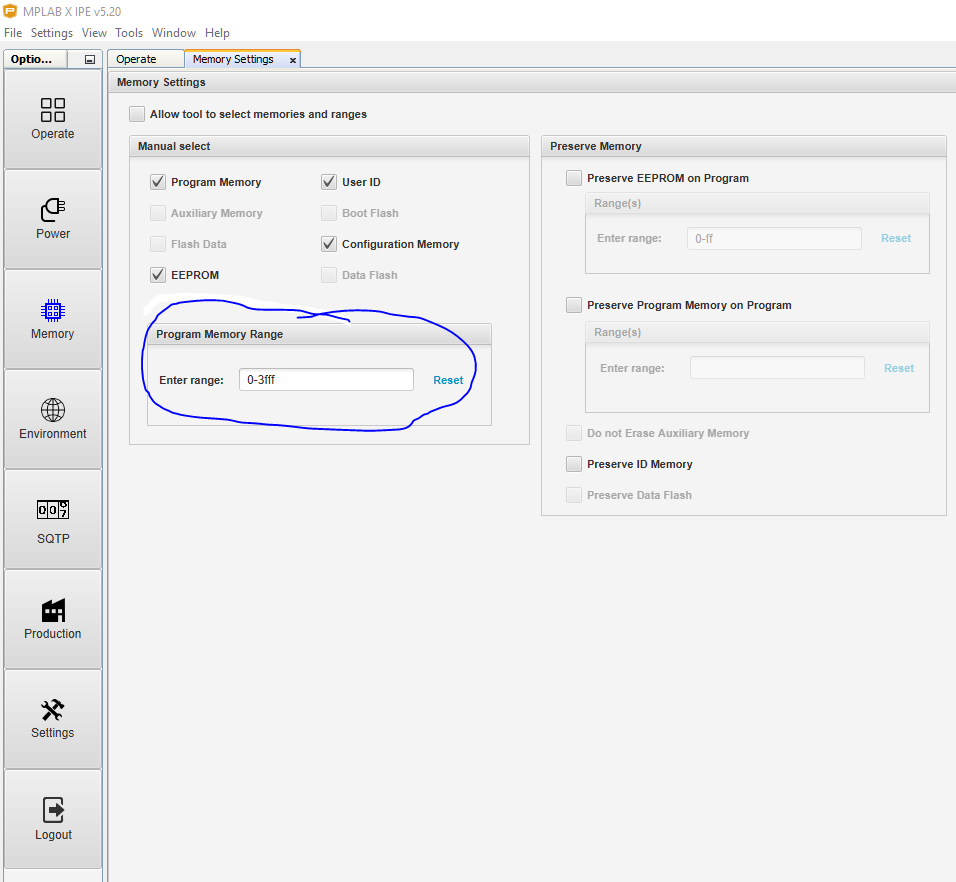Open the Power settings panel
Viewport: 956px width, 882px height.
point(52,219)
